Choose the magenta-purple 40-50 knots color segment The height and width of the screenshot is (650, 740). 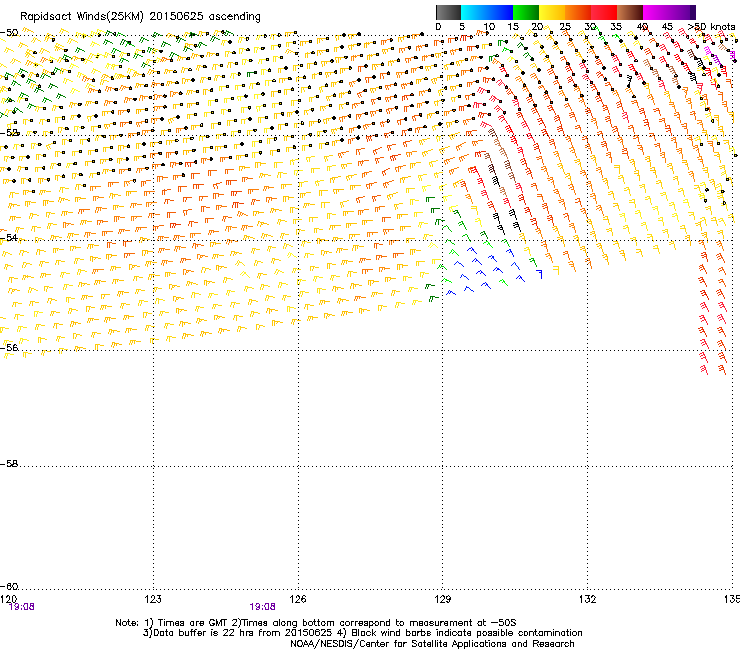[x=669, y=12]
